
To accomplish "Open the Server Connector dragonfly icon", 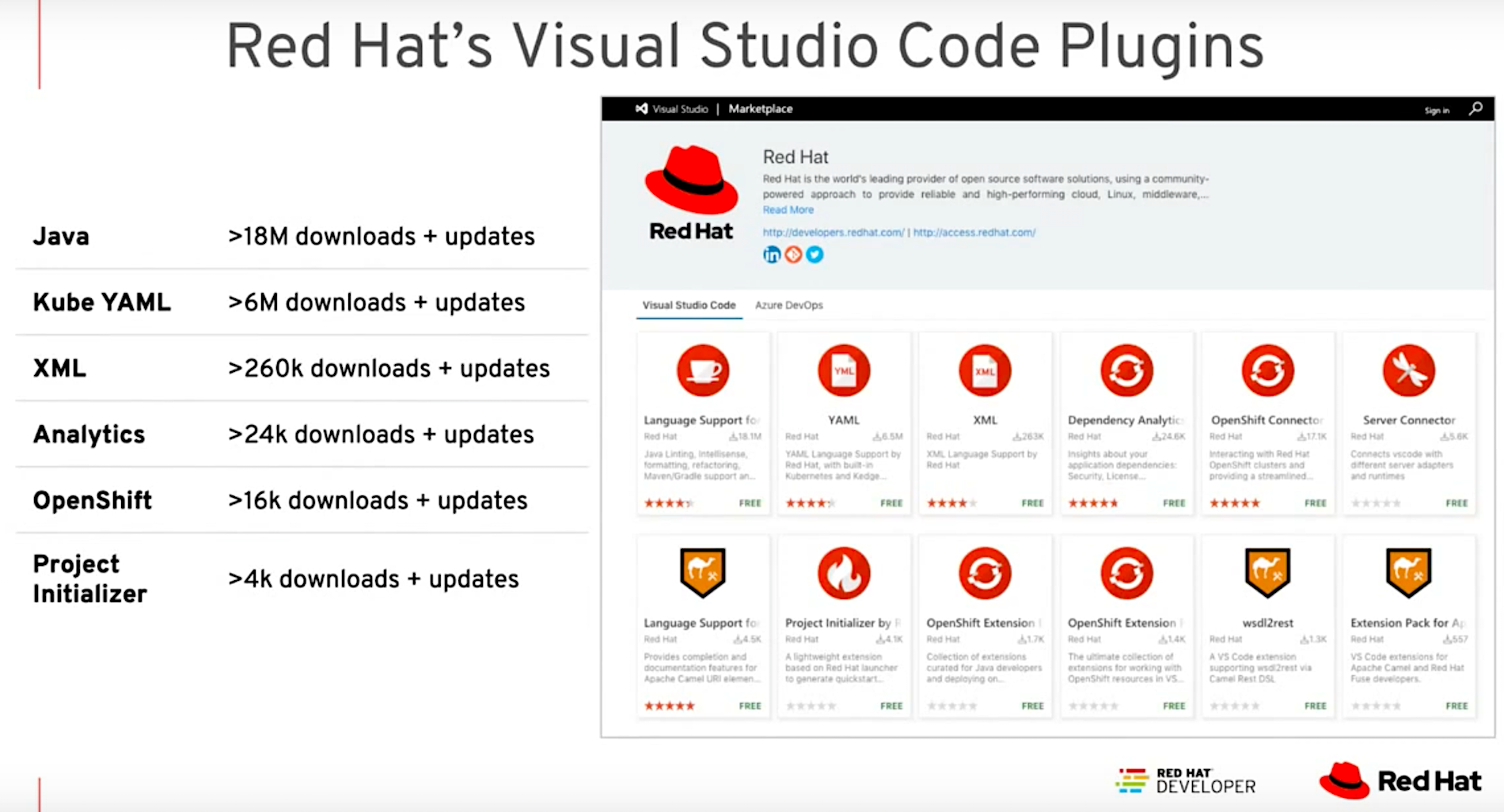I will [x=1409, y=370].
